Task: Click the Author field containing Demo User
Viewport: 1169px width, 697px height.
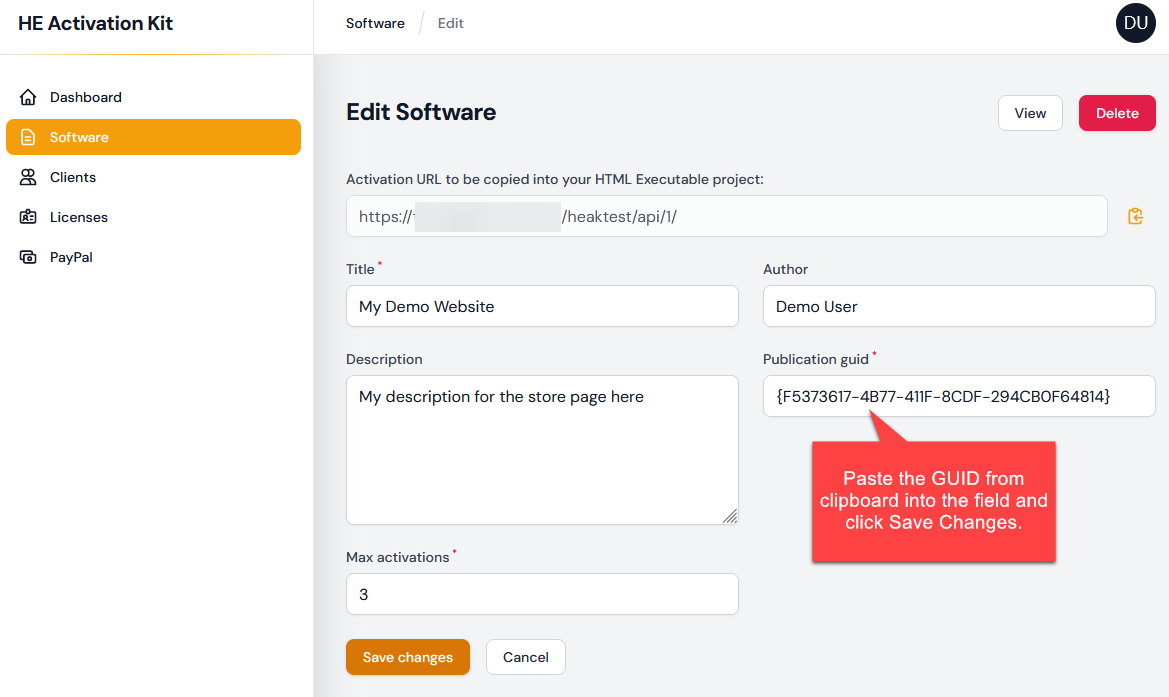Action: (958, 306)
